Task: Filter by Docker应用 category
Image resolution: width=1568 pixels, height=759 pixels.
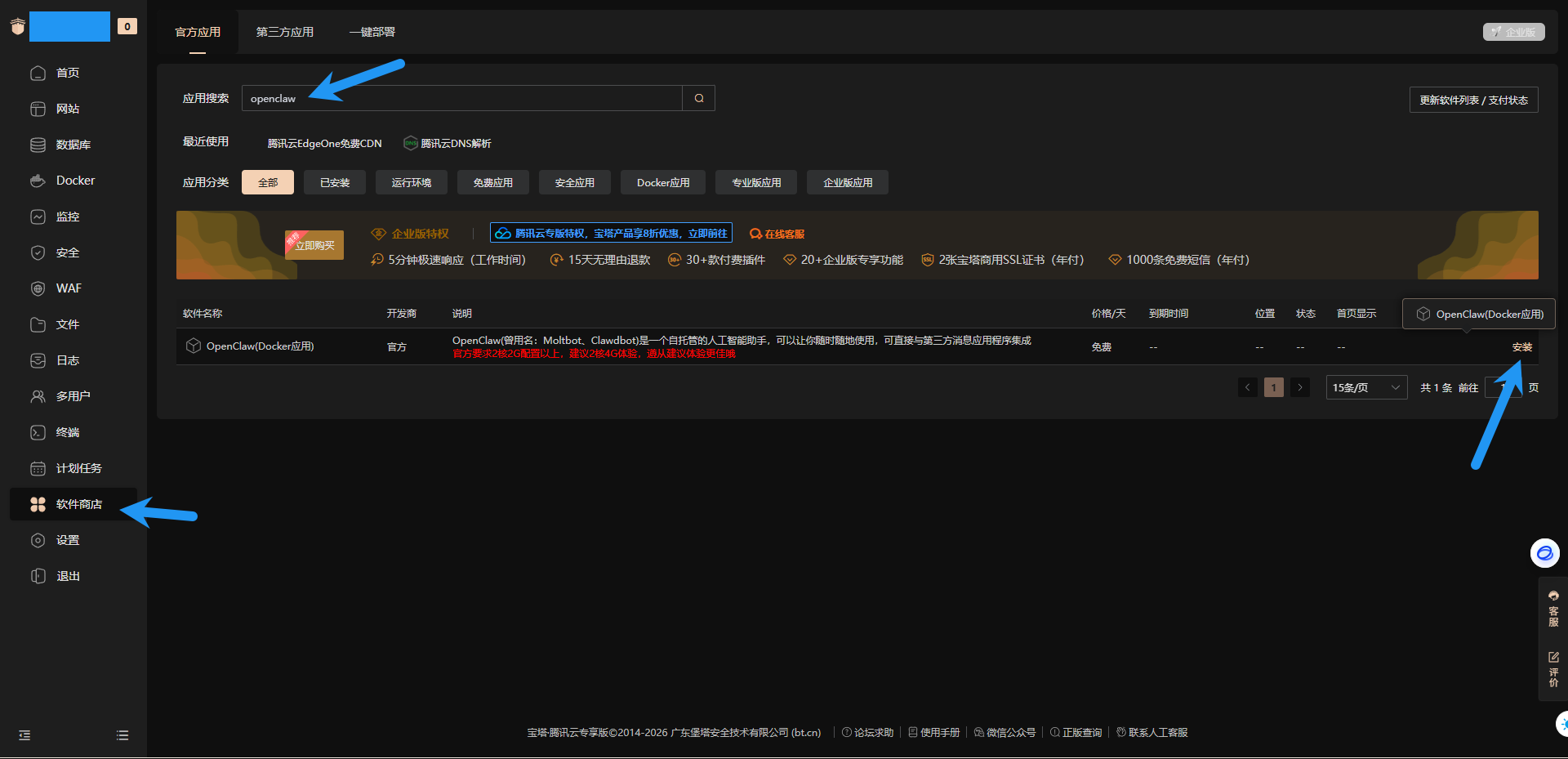Action: click(662, 182)
